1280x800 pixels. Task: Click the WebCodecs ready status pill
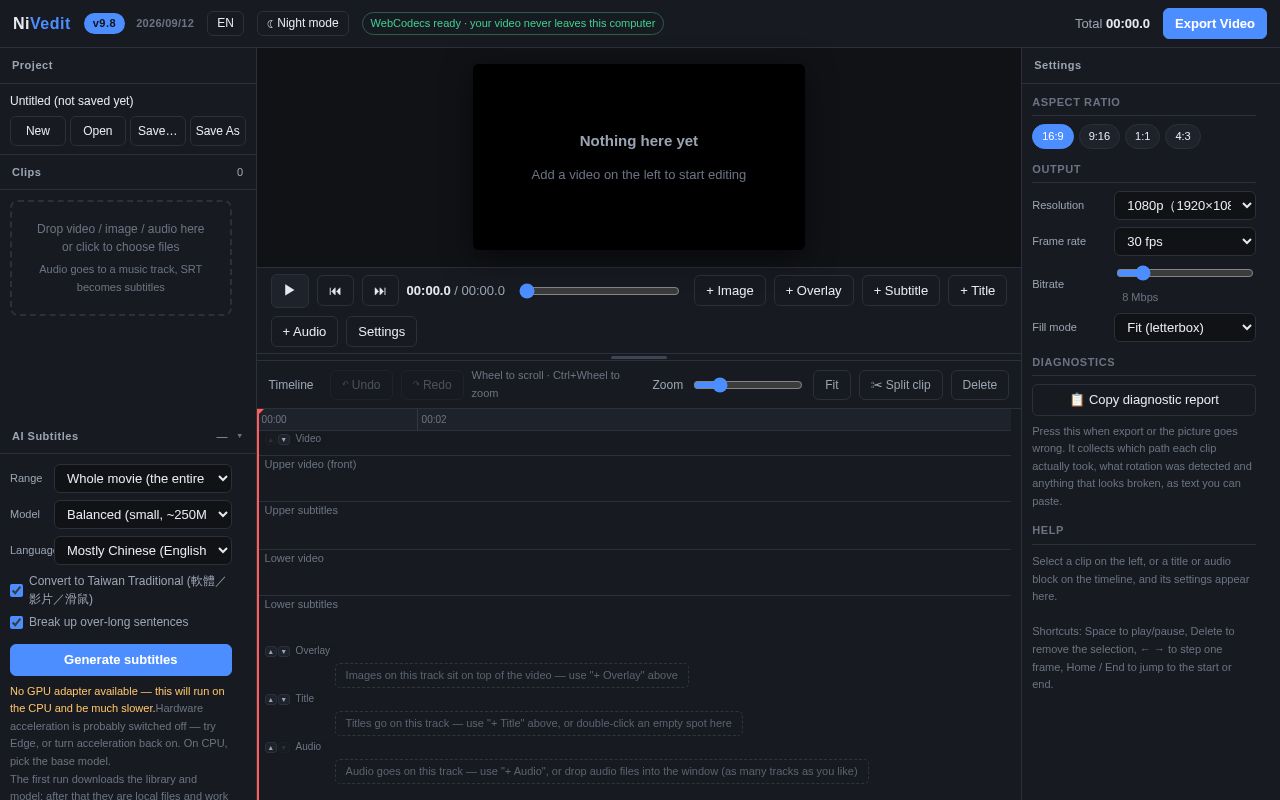click(x=513, y=23)
